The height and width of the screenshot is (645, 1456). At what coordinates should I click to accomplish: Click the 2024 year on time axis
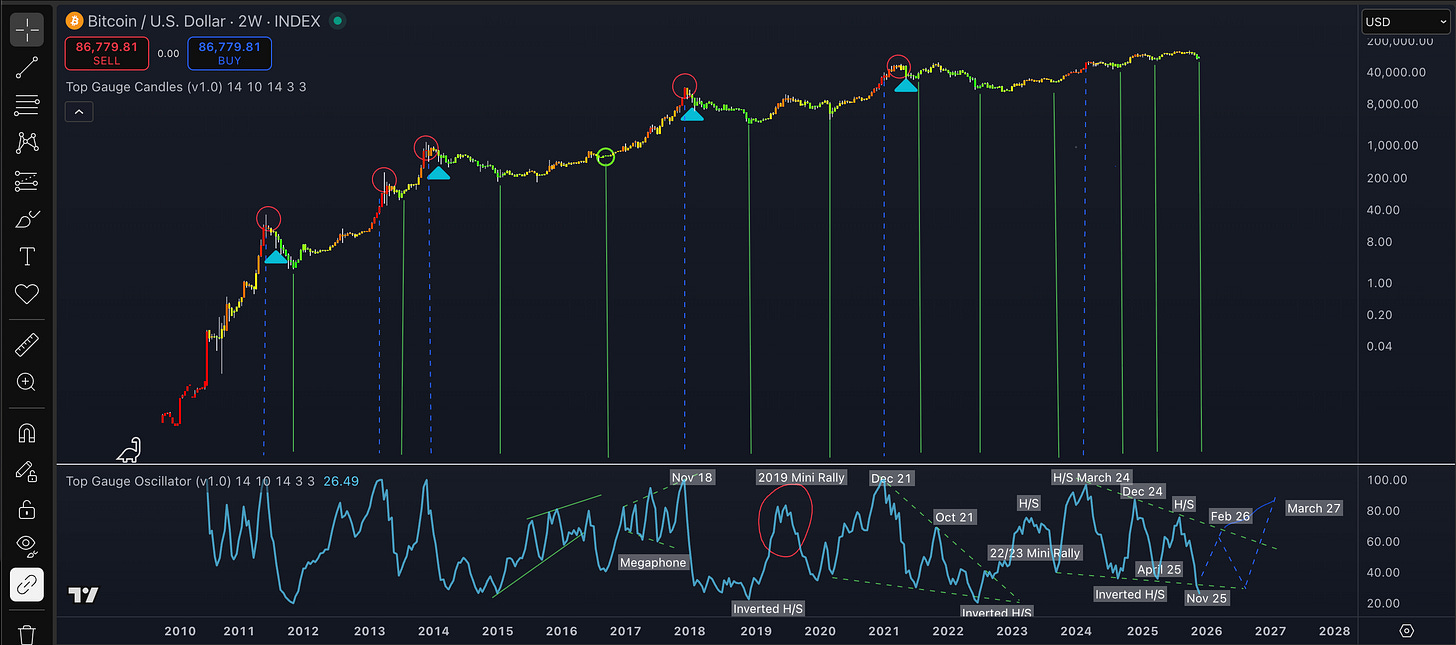[x=1076, y=631]
